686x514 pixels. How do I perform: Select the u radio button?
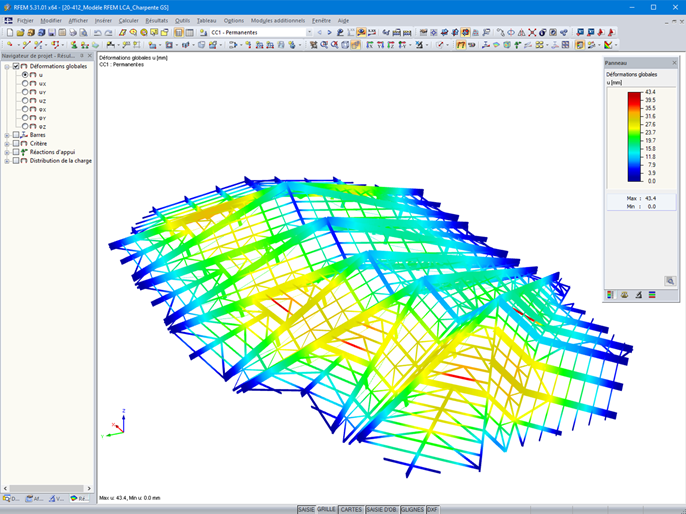pos(25,75)
